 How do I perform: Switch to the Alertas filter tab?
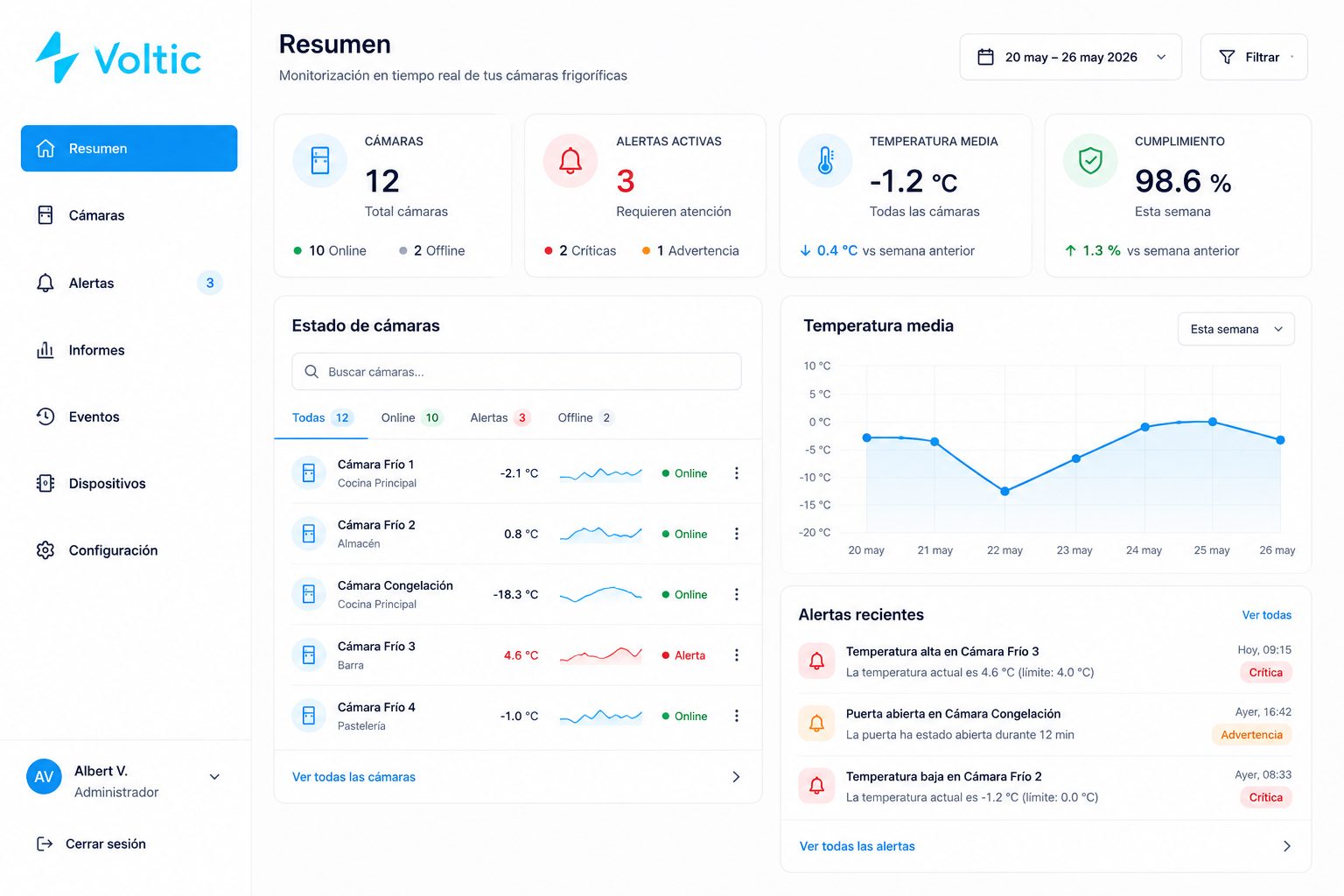(x=500, y=417)
